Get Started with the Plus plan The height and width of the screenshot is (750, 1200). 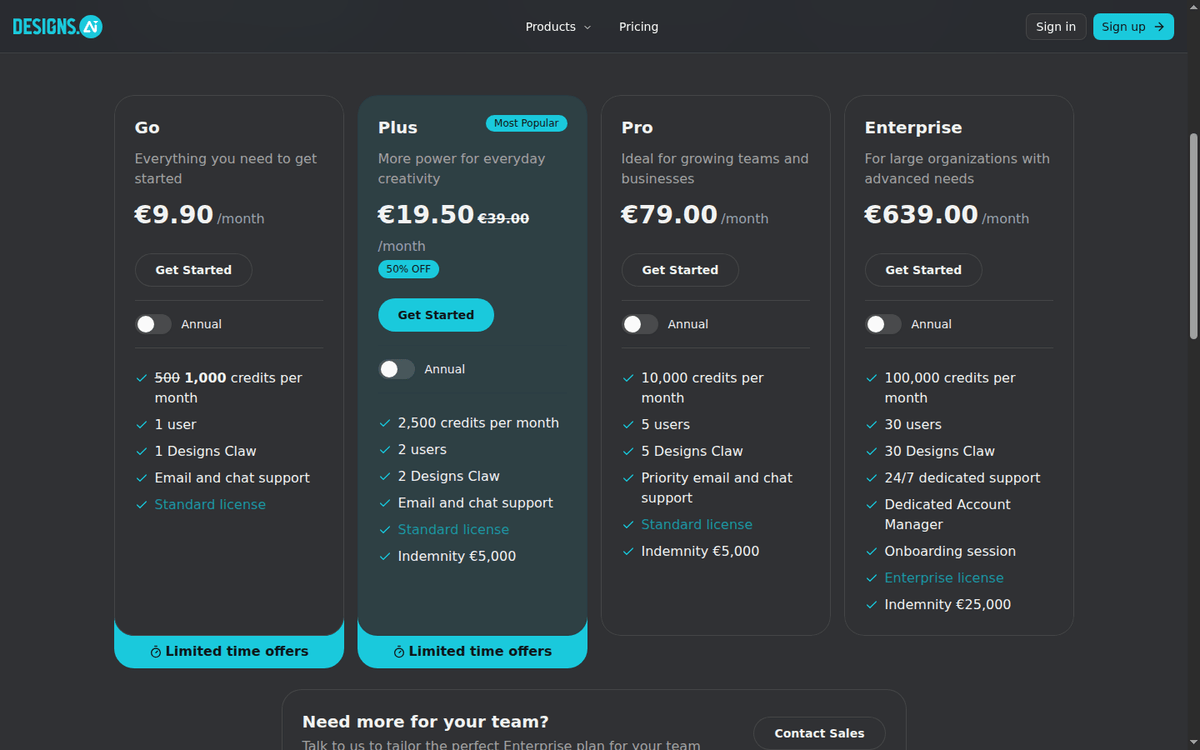tap(436, 315)
